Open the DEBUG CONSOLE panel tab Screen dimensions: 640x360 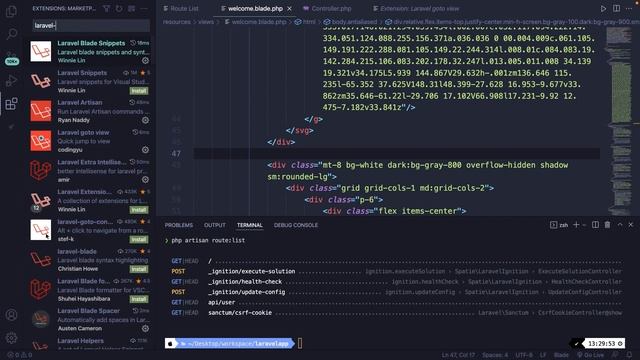click(296, 225)
